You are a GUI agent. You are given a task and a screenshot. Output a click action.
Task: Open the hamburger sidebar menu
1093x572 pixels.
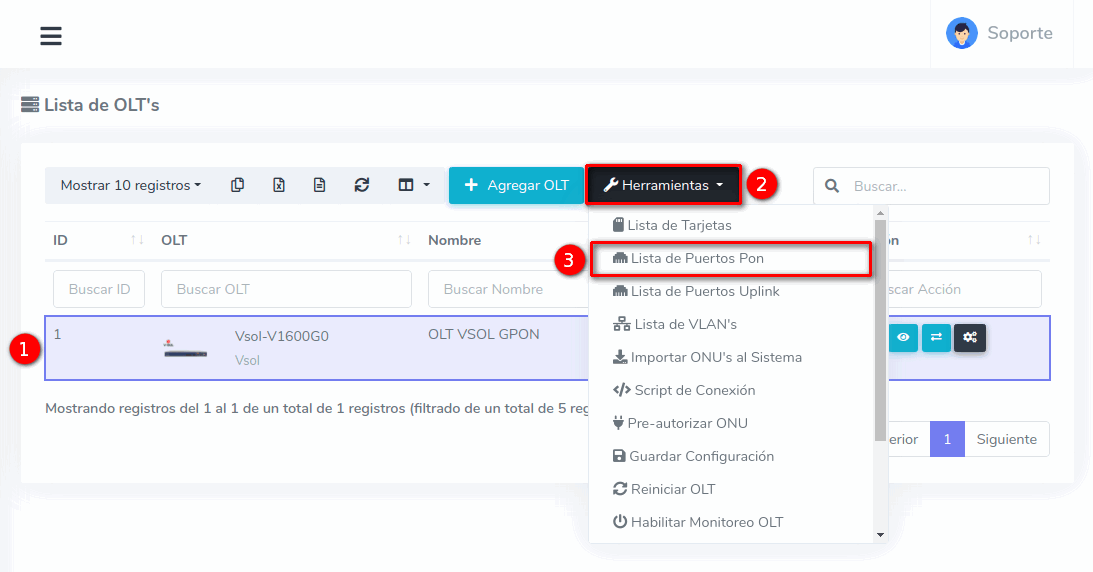point(51,36)
